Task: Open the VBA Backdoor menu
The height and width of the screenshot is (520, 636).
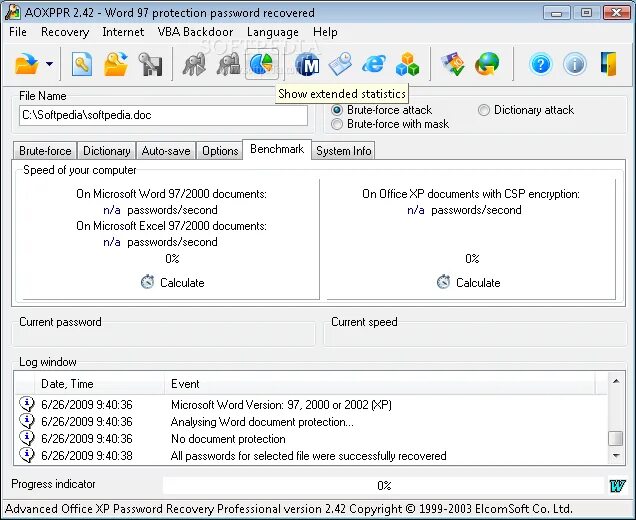Action: 195,32
